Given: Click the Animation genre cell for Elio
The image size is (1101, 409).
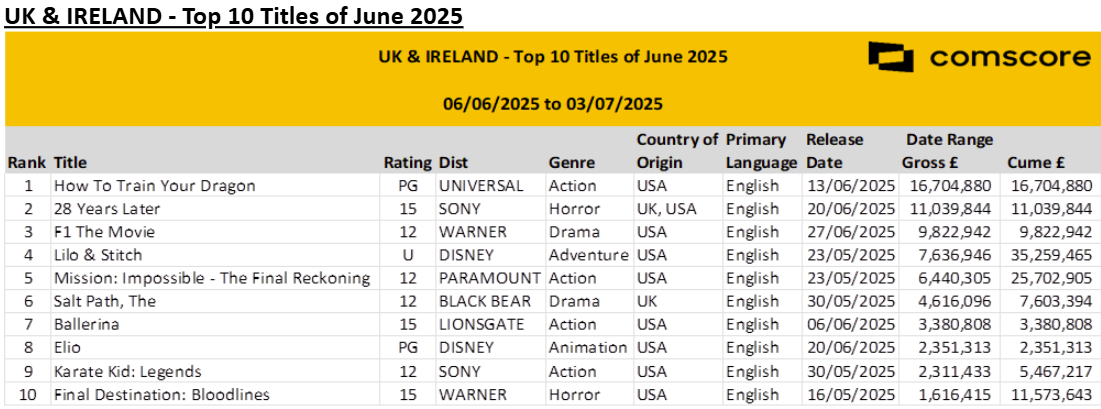Looking at the screenshot, I should [588, 348].
